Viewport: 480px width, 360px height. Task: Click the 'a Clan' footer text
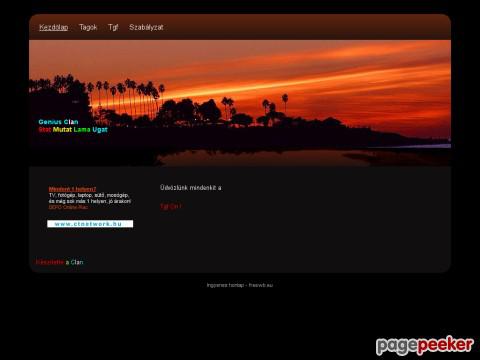(x=74, y=262)
